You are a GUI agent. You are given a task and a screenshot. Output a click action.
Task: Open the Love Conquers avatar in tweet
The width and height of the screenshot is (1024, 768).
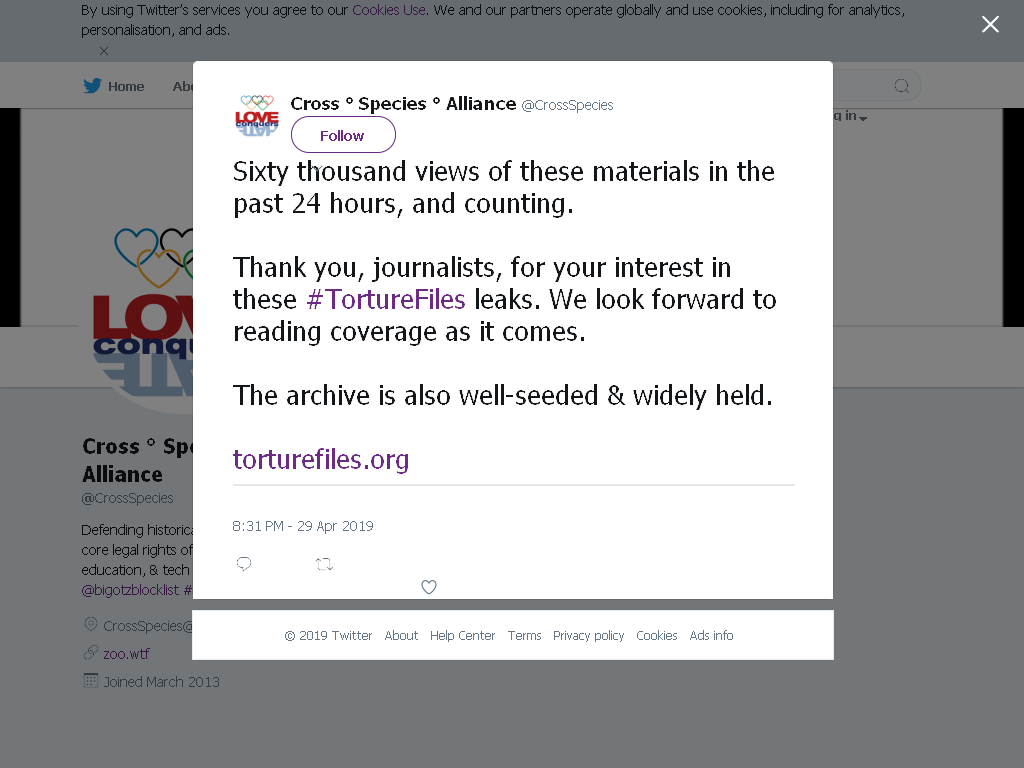257,116
